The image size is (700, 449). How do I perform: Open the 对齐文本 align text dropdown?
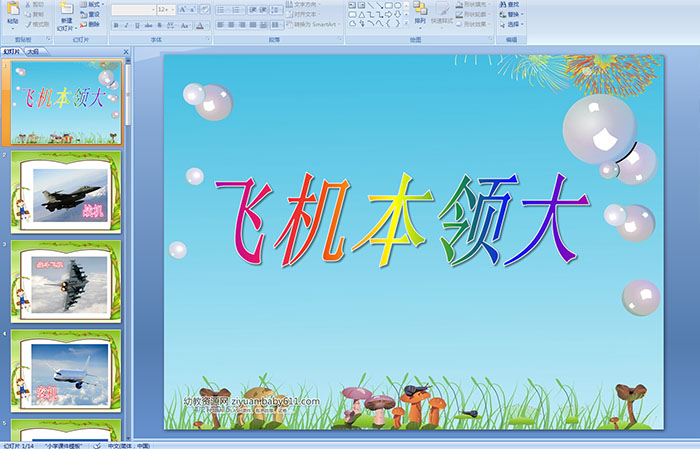point(303,14)
